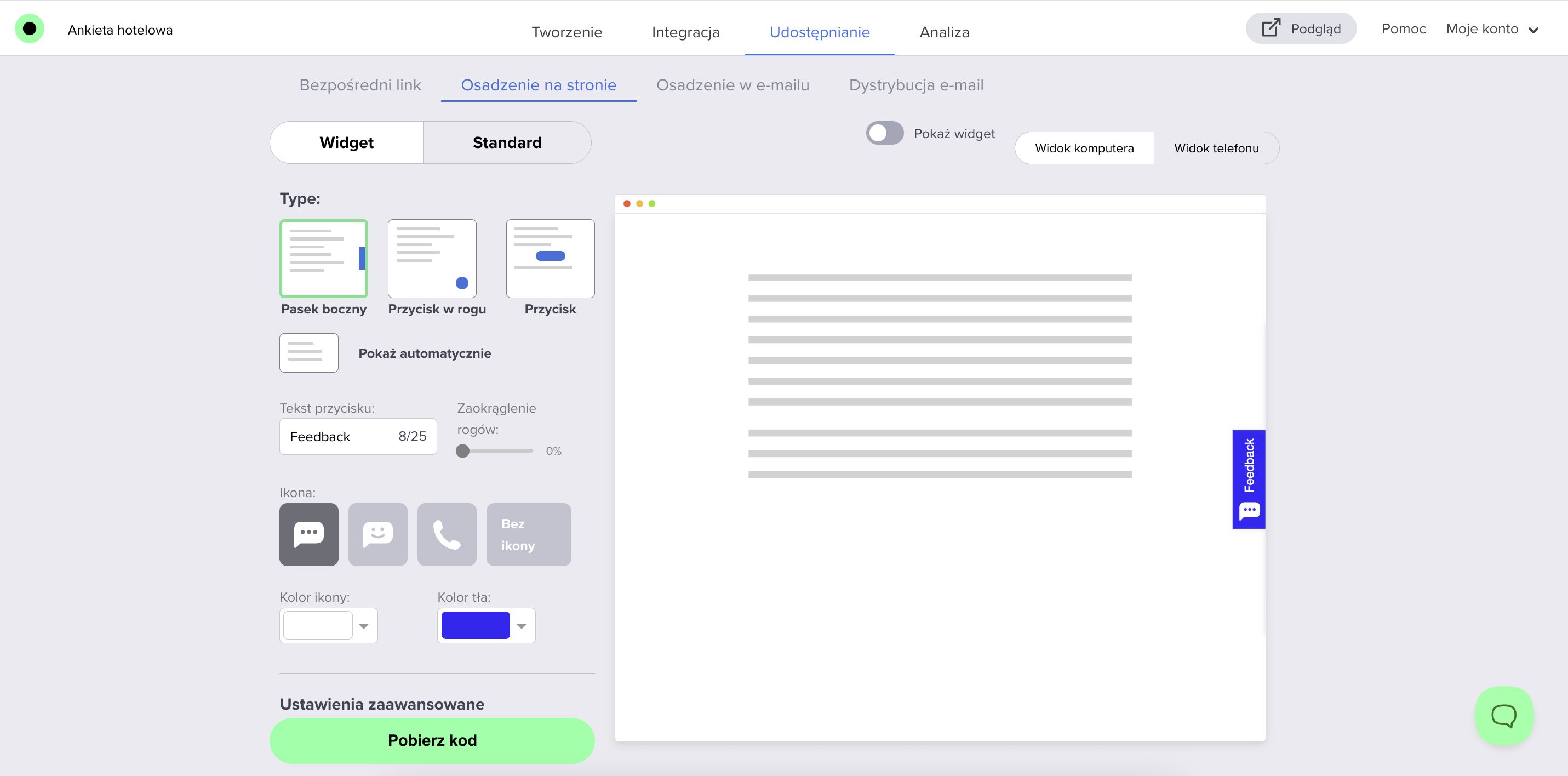Switch to 'Widok telefonu' preview
The height and width of the screenshot is (776, 1568).
1216,148
